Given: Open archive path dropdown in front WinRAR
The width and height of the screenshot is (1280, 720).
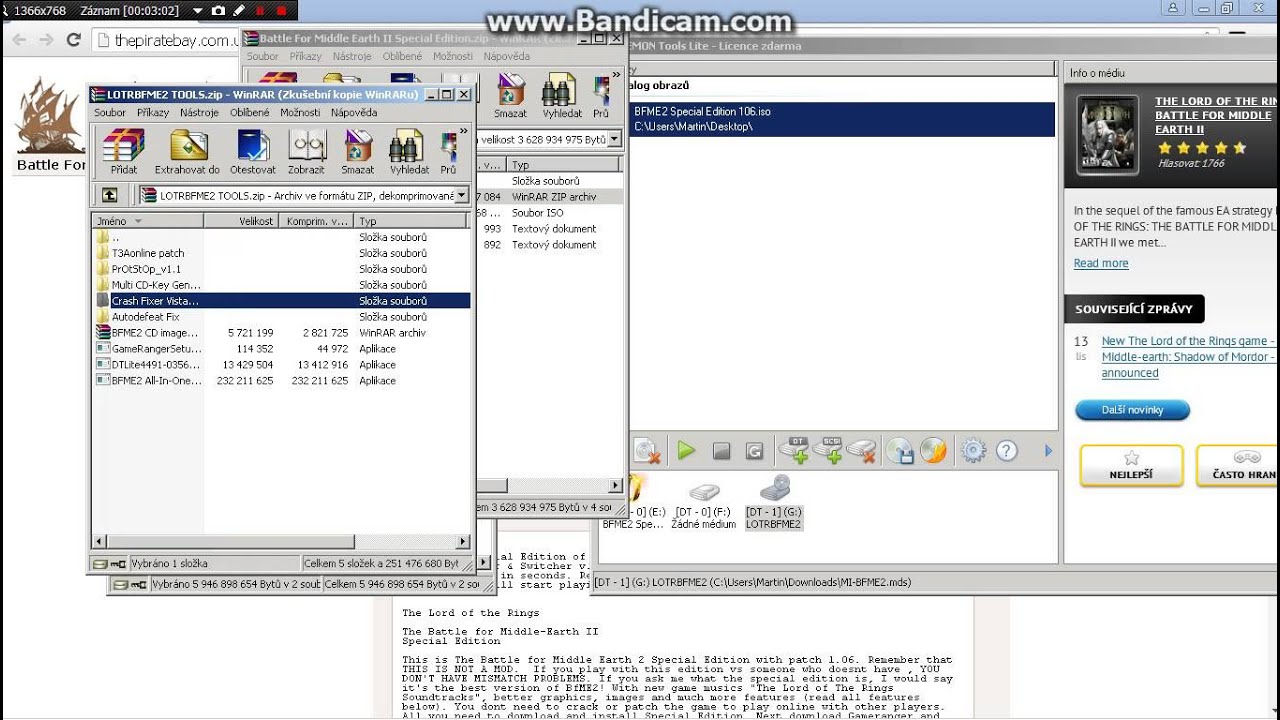Looking at the screenshot, I should click(461, 195).
